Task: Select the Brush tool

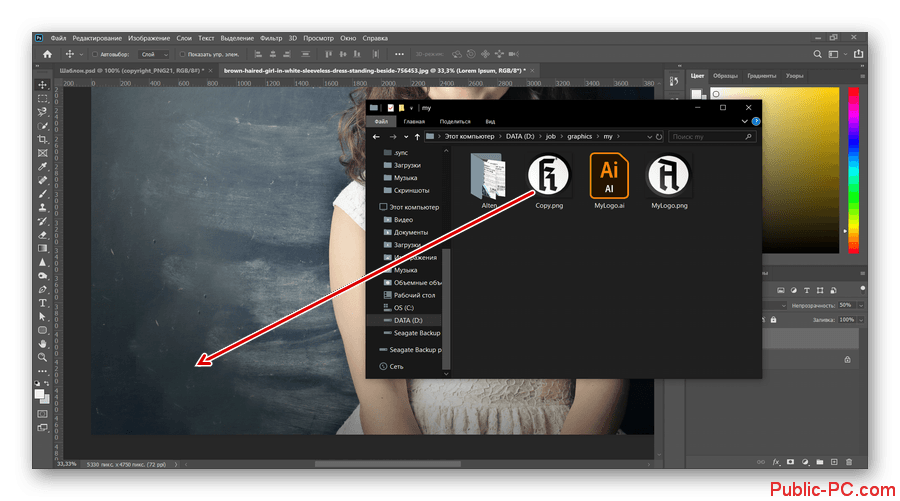Action: click(x=42, y=194)
